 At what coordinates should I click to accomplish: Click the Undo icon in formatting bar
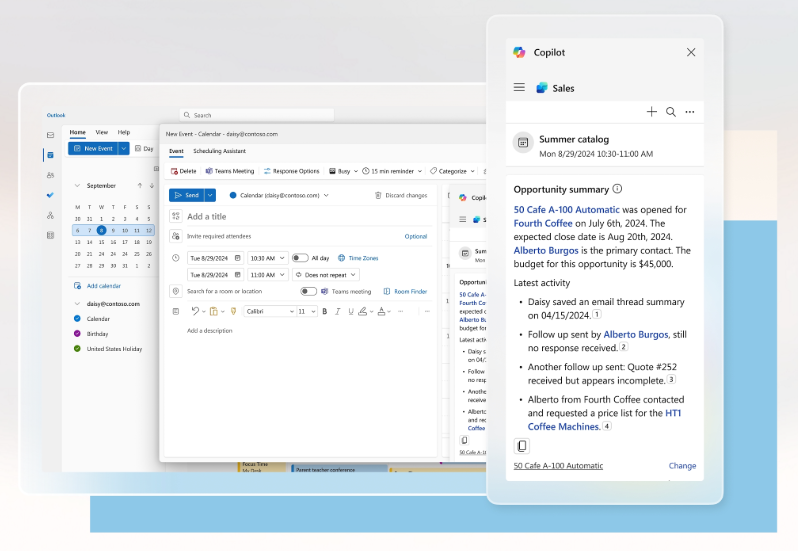coord(195,311)
